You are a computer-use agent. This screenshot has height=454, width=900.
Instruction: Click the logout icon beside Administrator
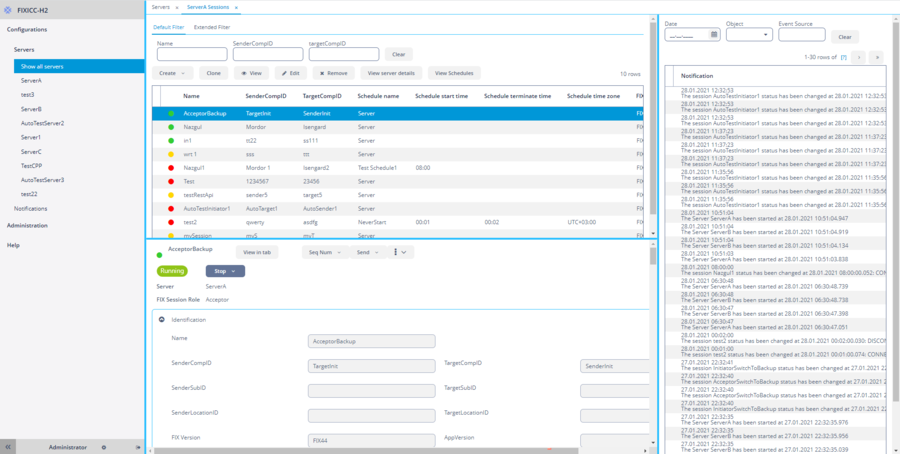click(130, 447)
